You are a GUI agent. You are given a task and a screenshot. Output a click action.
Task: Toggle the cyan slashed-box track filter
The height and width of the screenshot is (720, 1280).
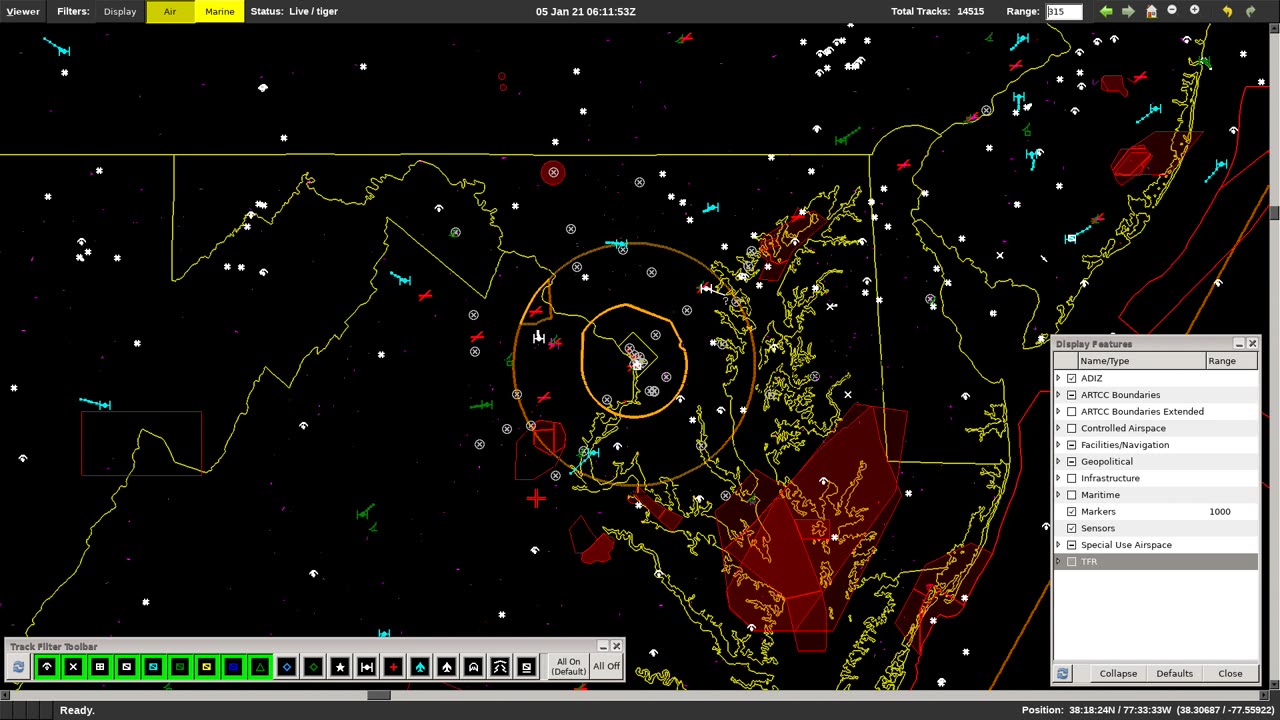tap(153, 667)
